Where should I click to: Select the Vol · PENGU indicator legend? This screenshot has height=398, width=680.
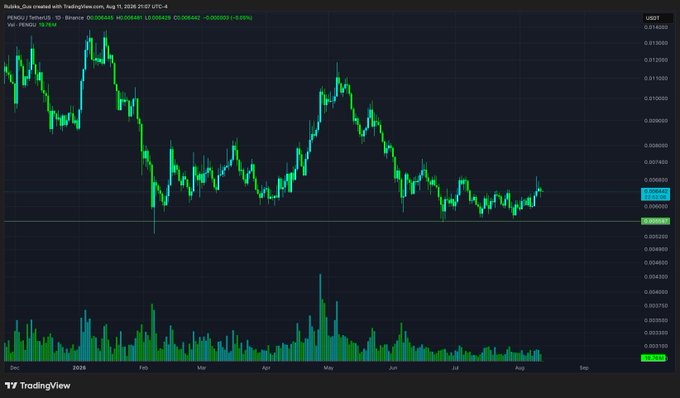coord(22,25)
